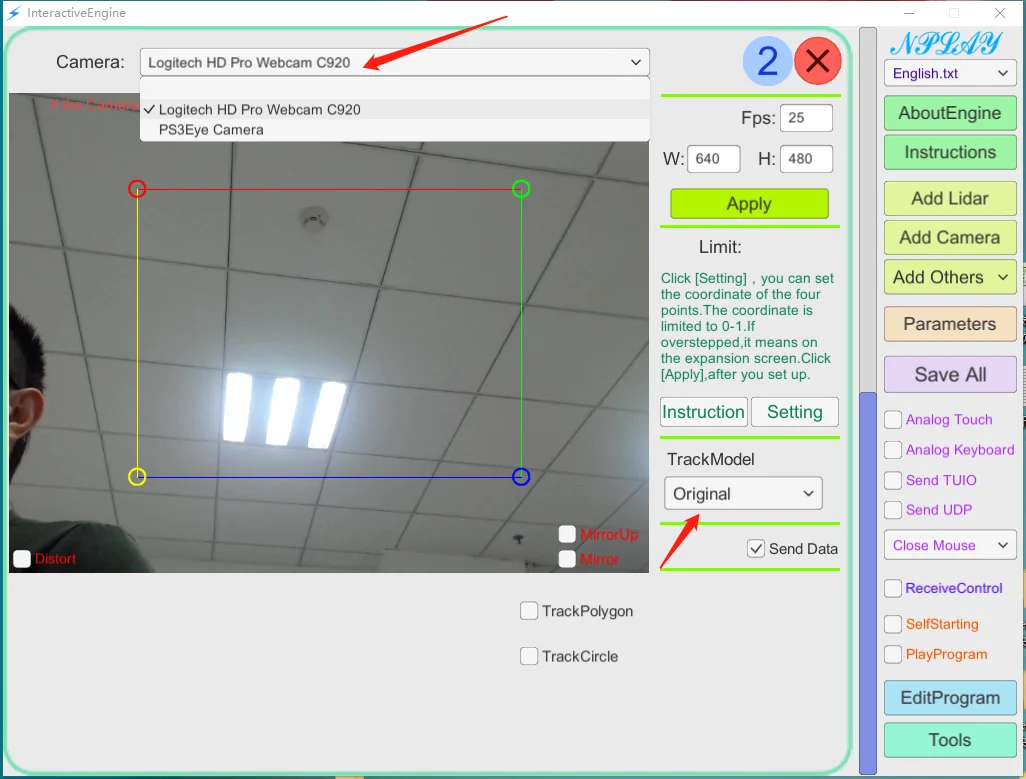The height and width of the screenshot is (779, 1026).
Task: Click the green Apply button
Action: coord(749,203)
